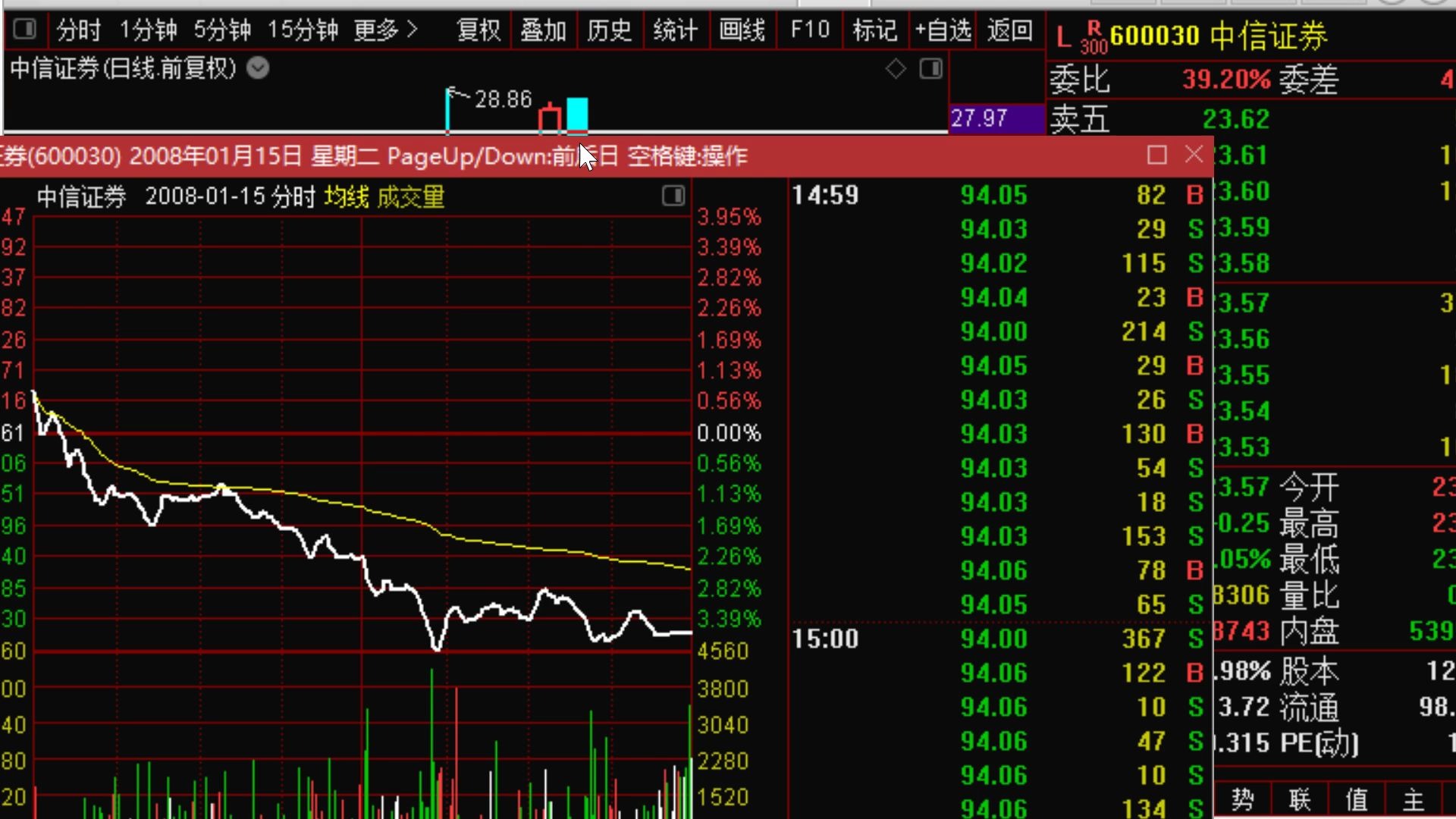The width and height of the screenshot is (1456, 819).
Task: Click the 内盘 label in quote panel
Action: [1310, 632]
